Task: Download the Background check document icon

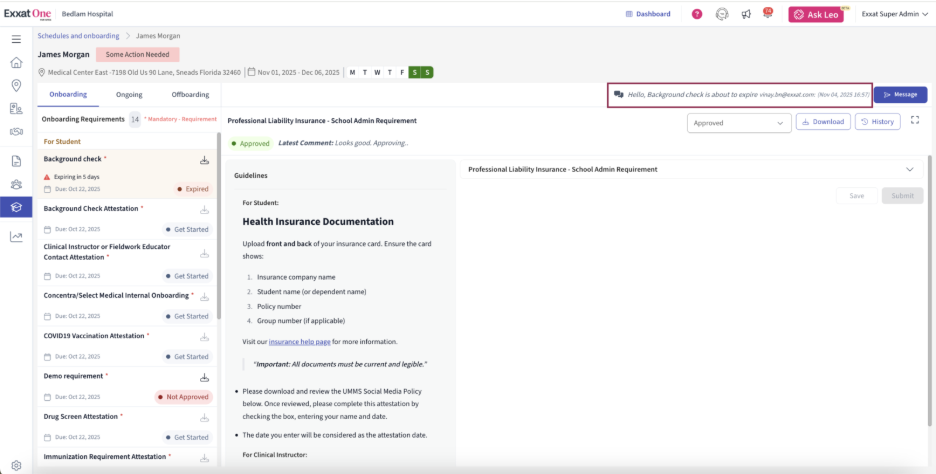Action: (x=205, y=160)
